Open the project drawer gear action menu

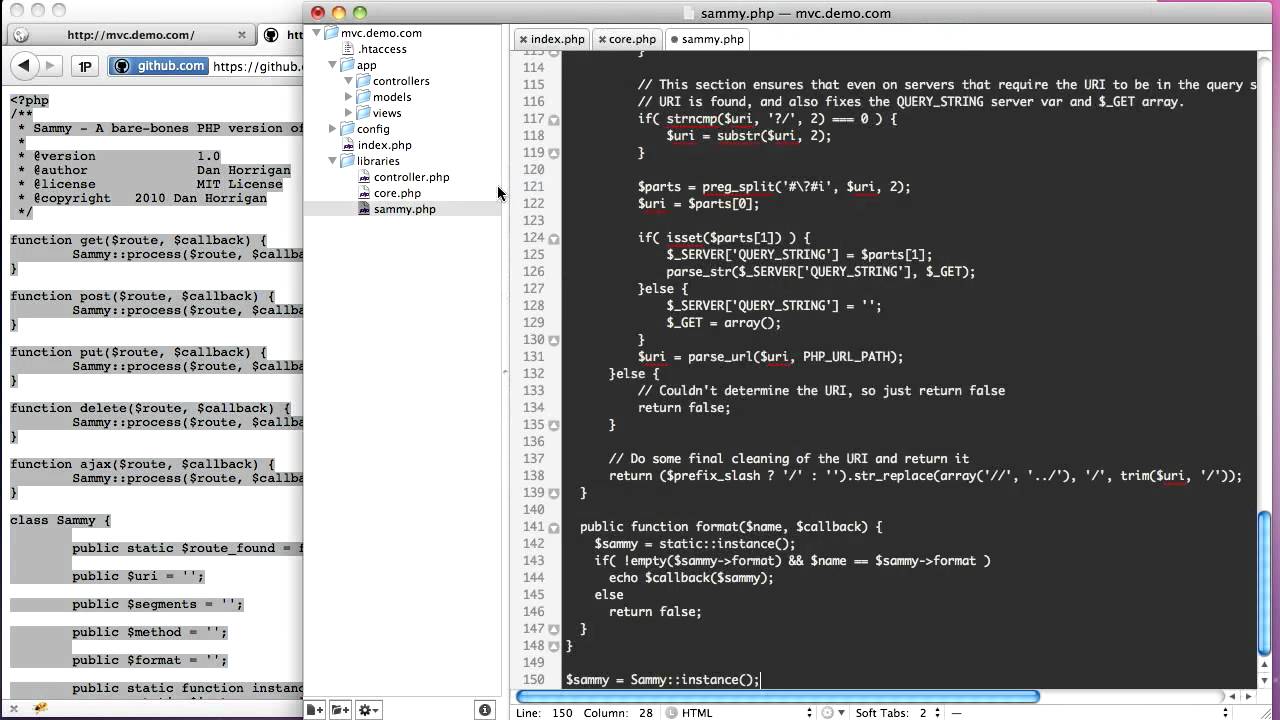tap(368, 710)
